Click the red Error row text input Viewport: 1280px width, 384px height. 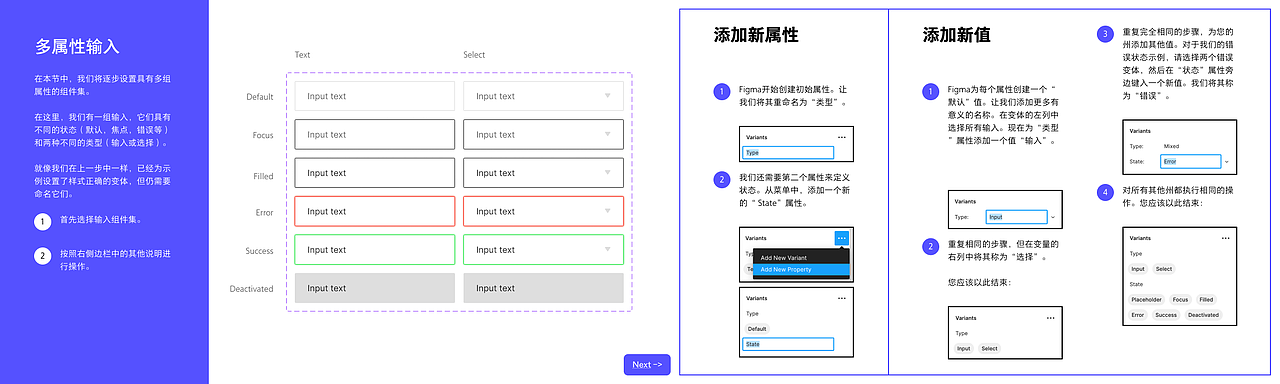375,211
